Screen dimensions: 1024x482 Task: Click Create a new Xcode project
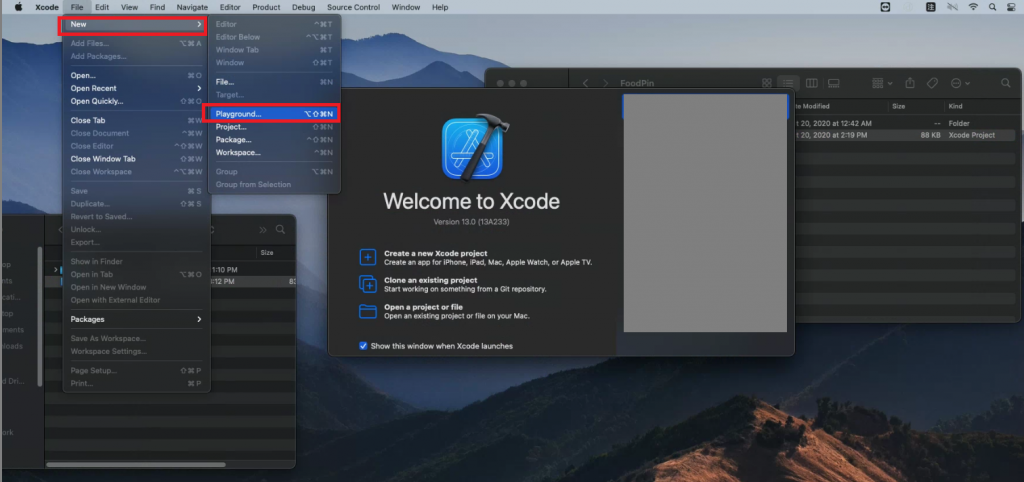pyautogui.click(x=475, y=257)
